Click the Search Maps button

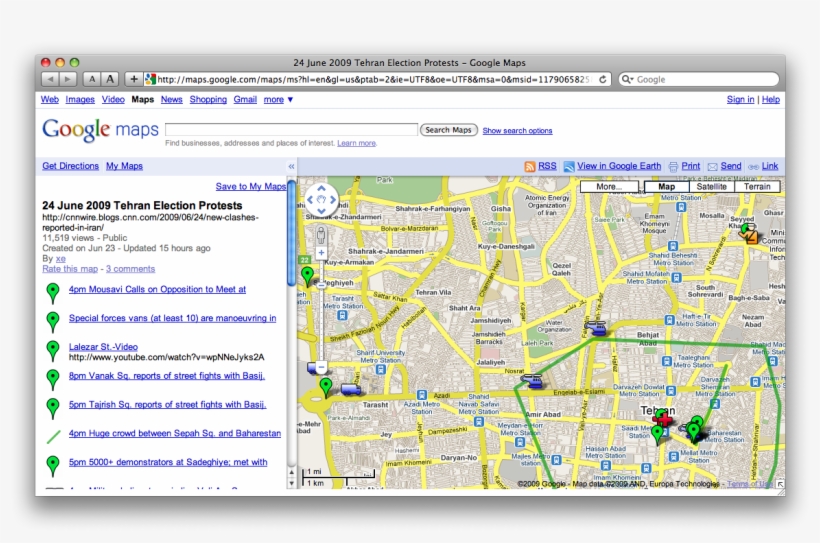[449, 130]
